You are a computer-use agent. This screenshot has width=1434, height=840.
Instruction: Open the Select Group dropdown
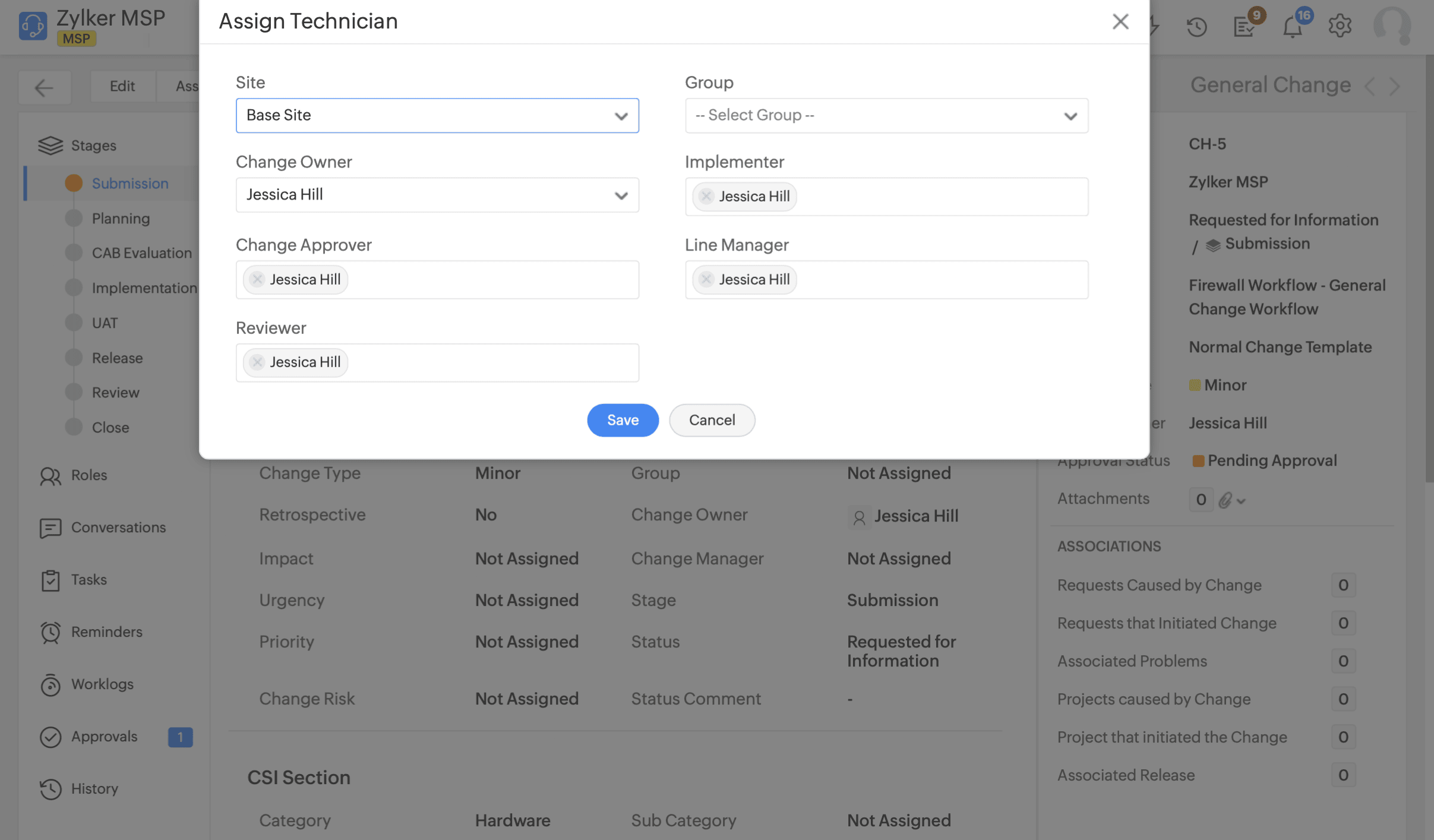[886, 115]
